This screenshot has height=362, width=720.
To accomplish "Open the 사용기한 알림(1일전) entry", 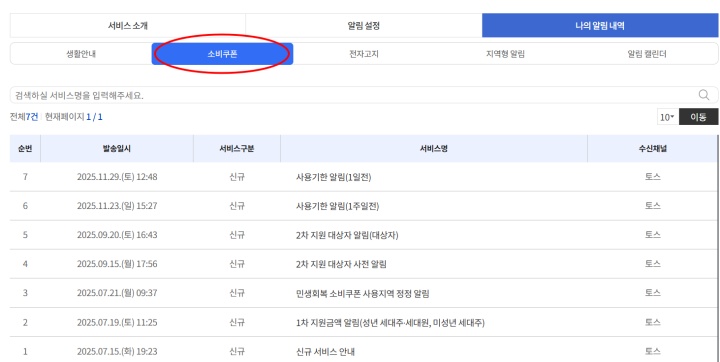I will [x=334, y=177].
